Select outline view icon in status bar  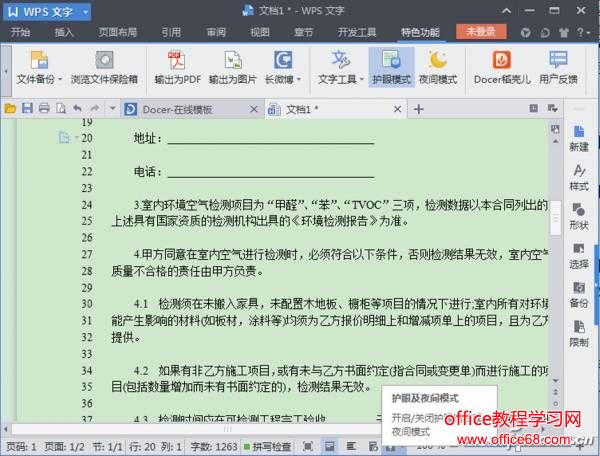tap(351, 446)
